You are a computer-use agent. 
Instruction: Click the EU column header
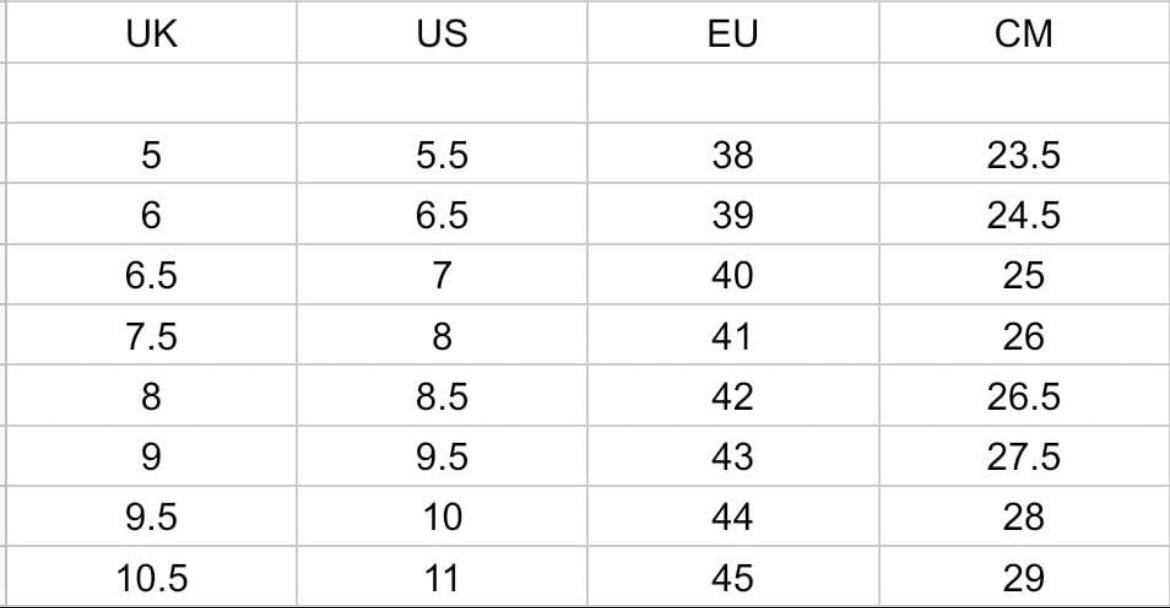point(732,34)
